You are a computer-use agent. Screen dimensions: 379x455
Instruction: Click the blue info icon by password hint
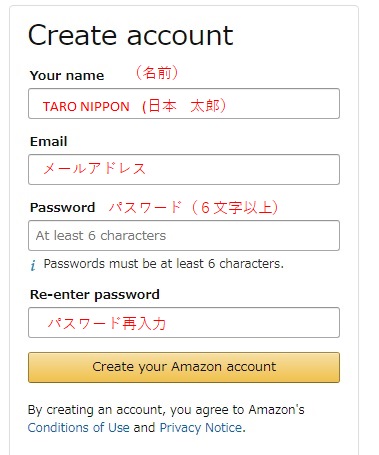(33, 265)
